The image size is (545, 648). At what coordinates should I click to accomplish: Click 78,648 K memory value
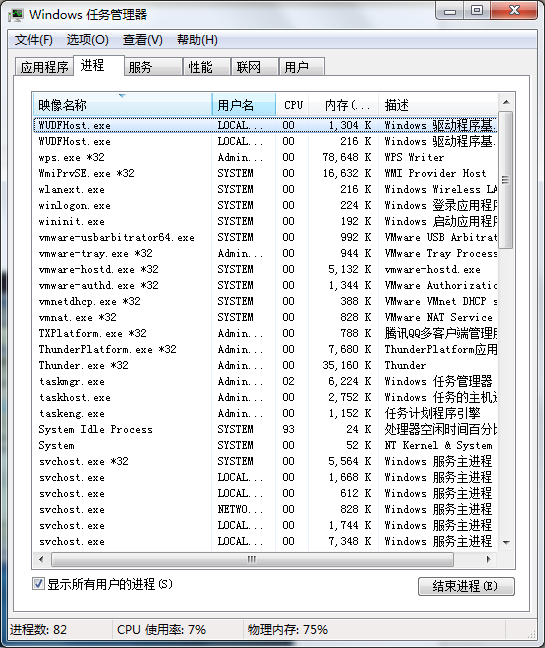(347, 157)
